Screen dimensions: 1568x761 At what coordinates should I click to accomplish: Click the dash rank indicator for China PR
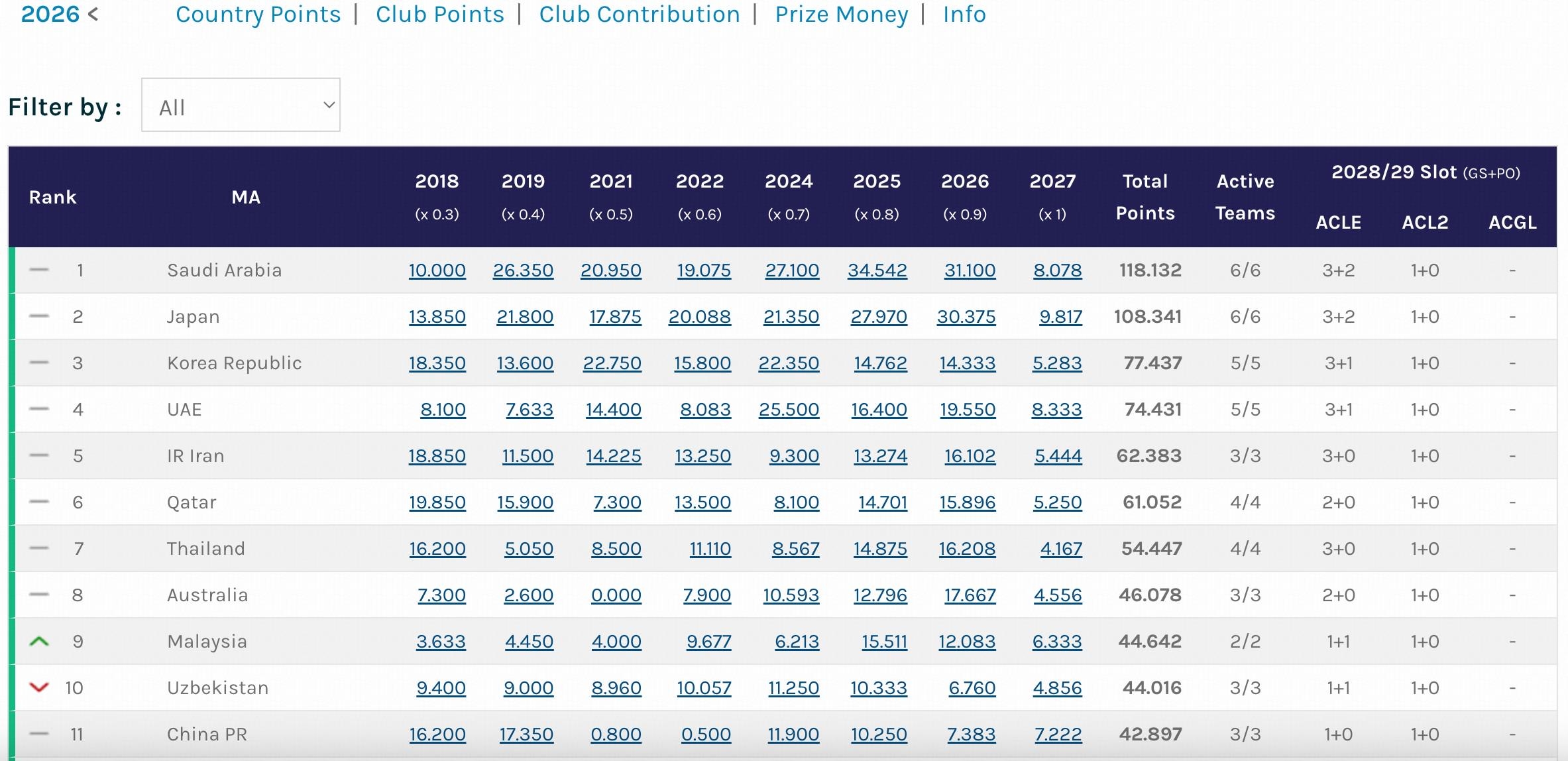[39, 734]
